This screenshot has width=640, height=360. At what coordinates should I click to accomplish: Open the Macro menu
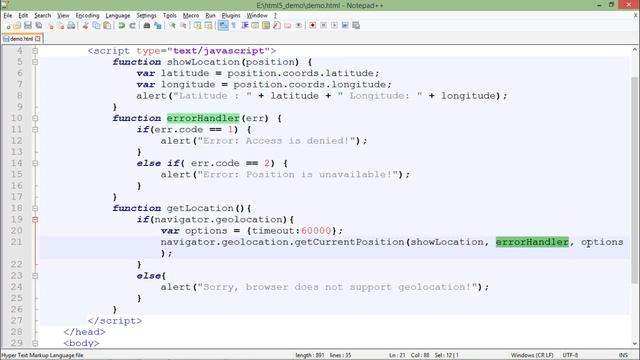pyautogui.click(x=191, y=16)
